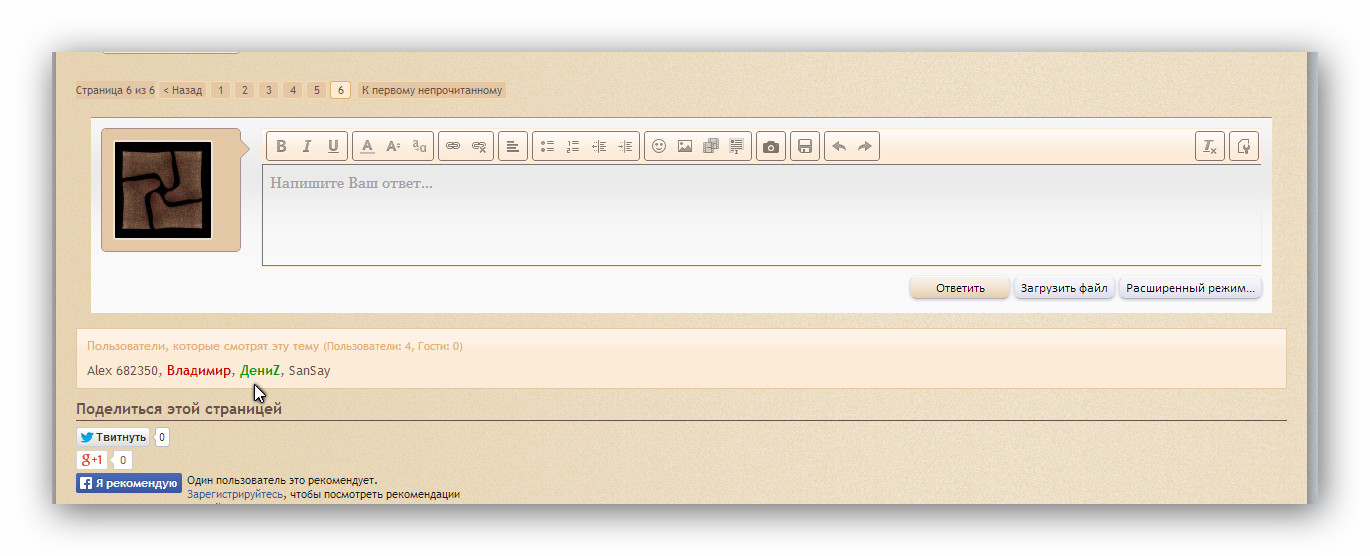
Task: Click the insert image icon
Action: [685, 146]
